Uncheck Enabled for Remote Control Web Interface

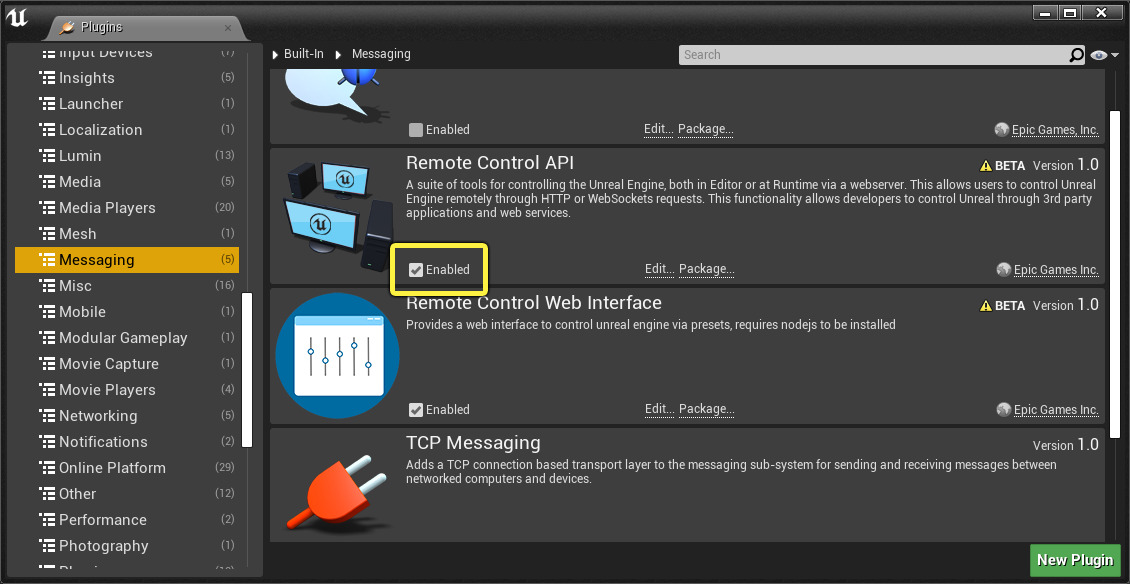(416, 410)
